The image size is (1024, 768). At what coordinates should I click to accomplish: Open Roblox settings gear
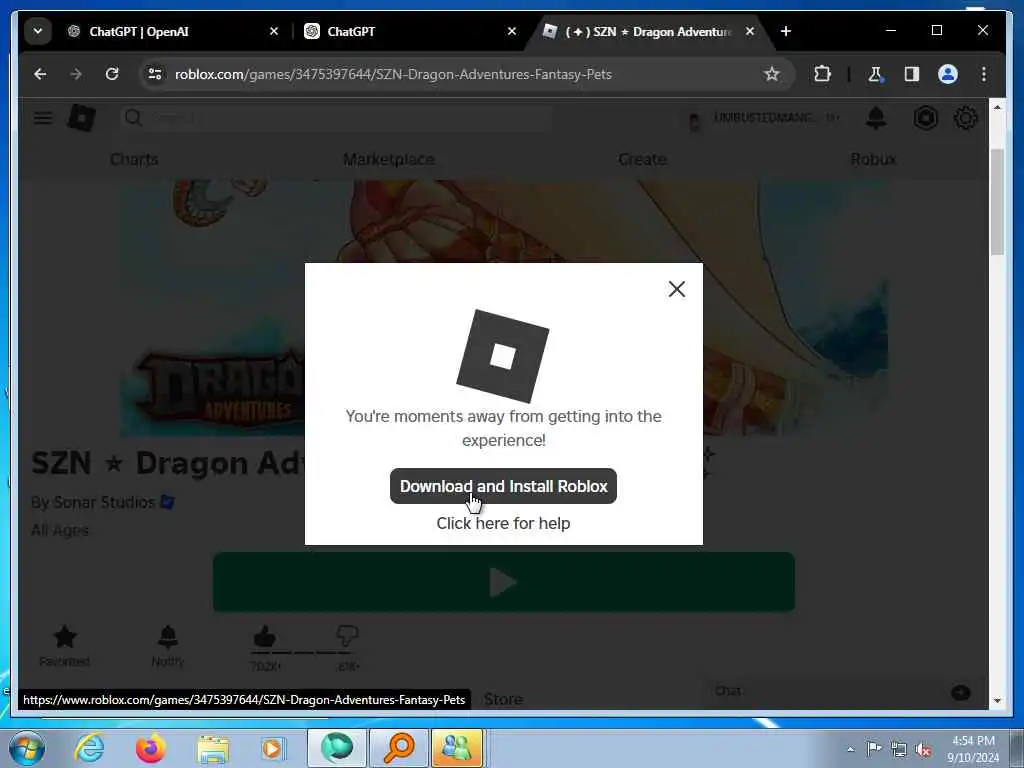[965, 118]
